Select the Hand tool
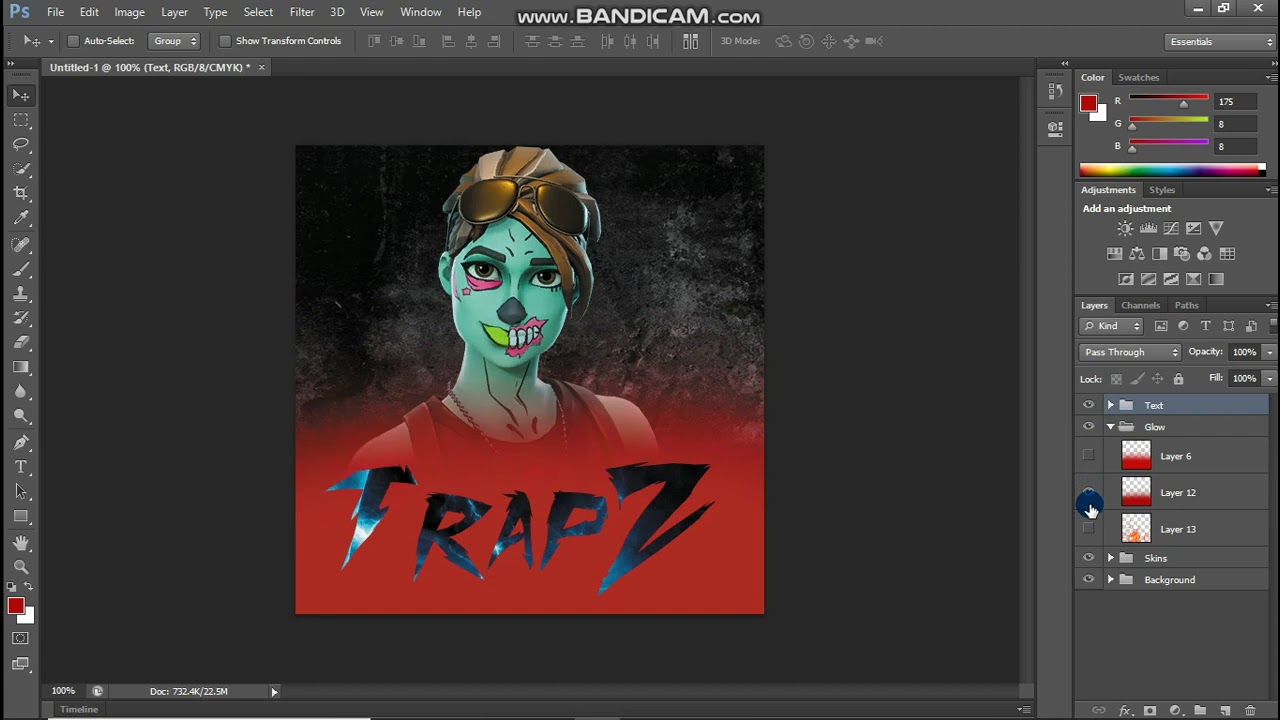 21,543
